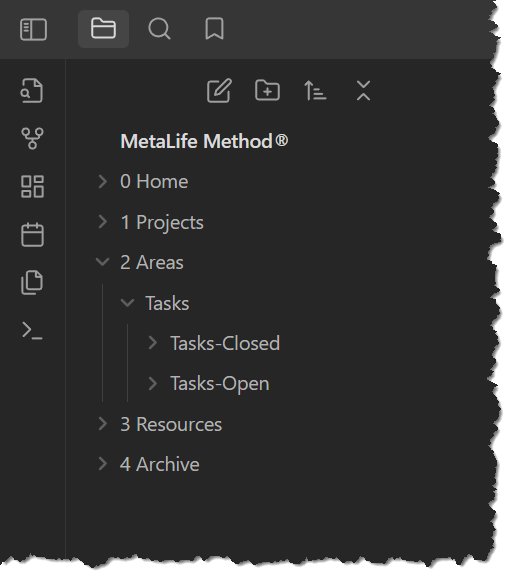Select the Tasks-Closed folder
Screen dimensions: 511x576
225,343
